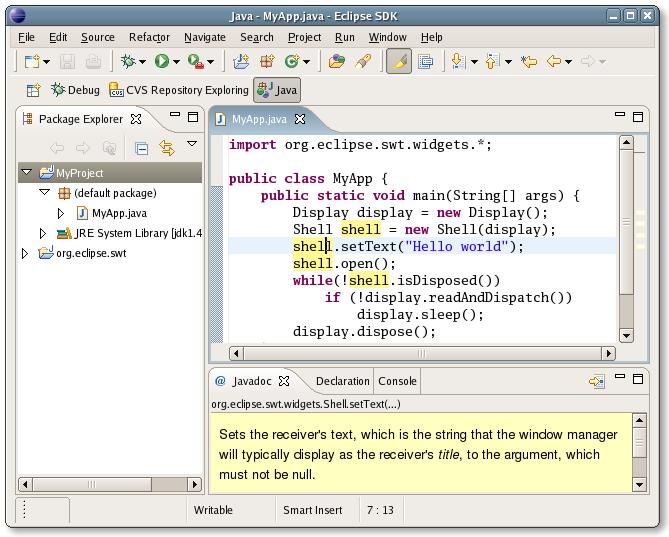Open the Source menu
This screenshot has width=669, height=537.
[x=98, y=38]
